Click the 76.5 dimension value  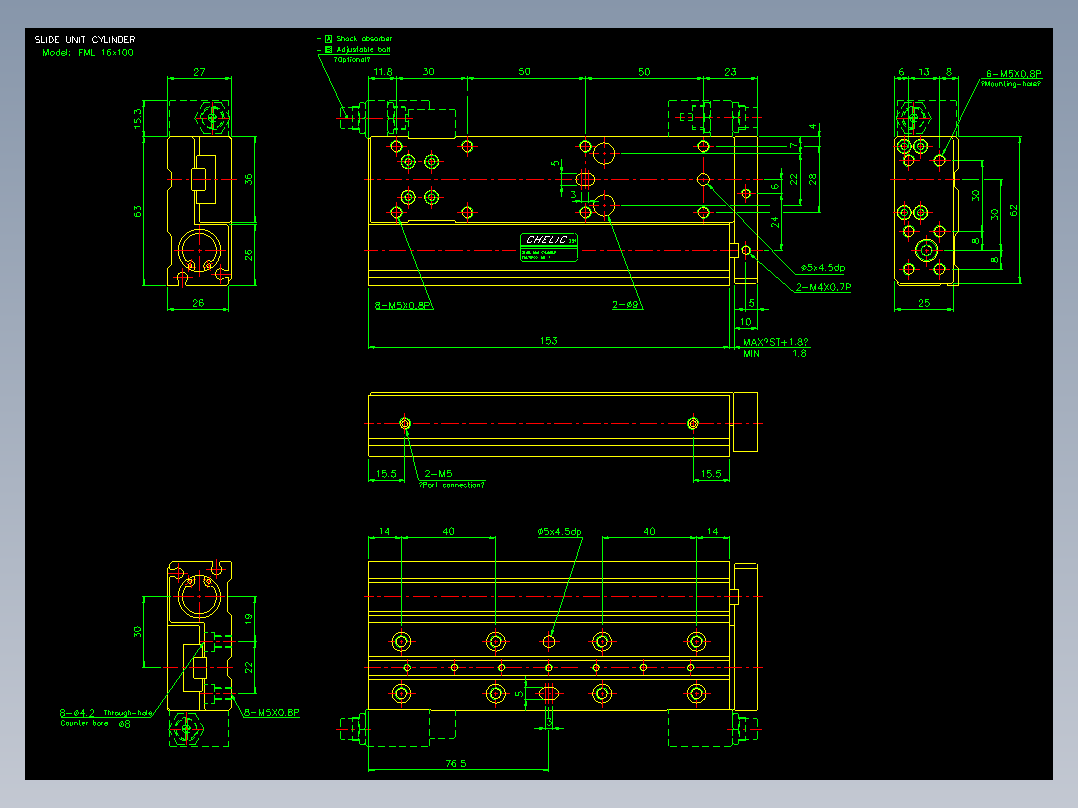456,763
